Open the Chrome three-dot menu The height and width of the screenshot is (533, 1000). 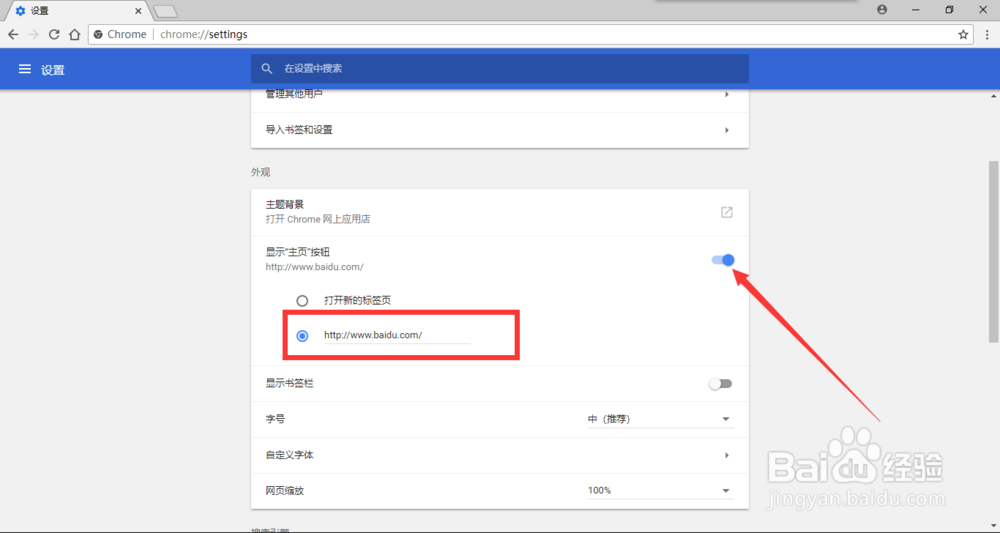[987, 34]
